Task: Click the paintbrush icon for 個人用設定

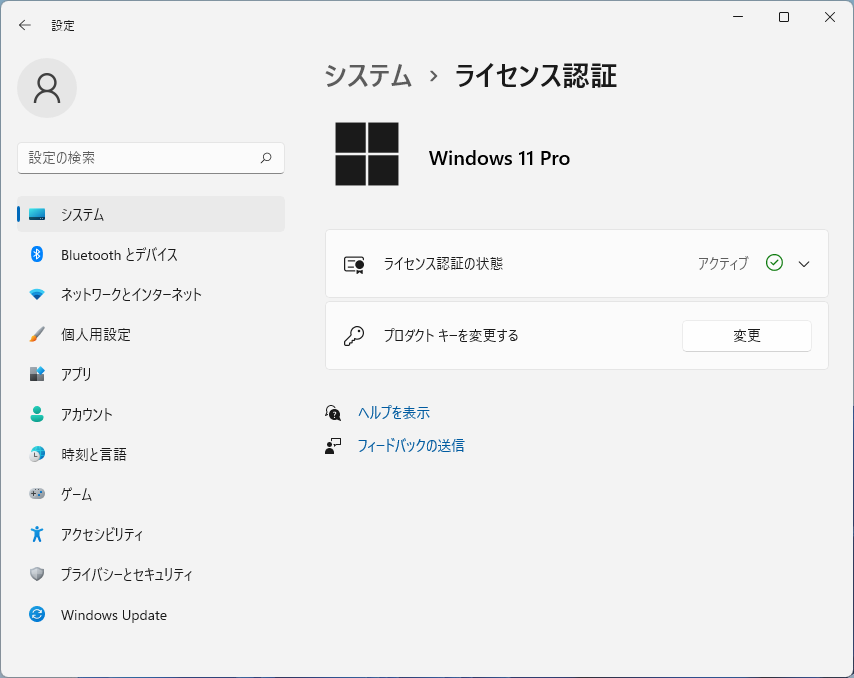Action: tap(37, 334)
